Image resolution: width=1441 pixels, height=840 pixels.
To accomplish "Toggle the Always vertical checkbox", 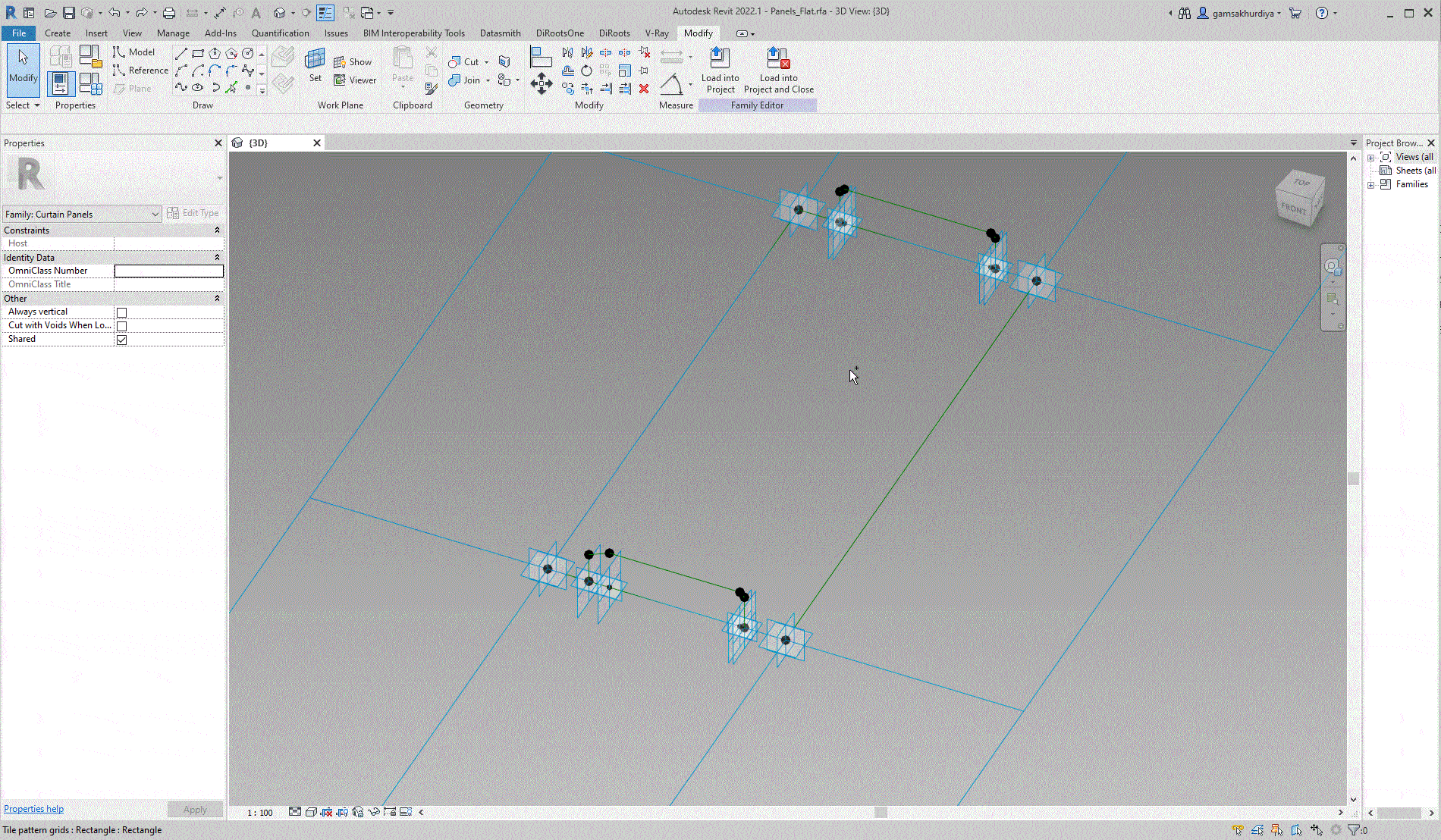I will coord(121,312).
